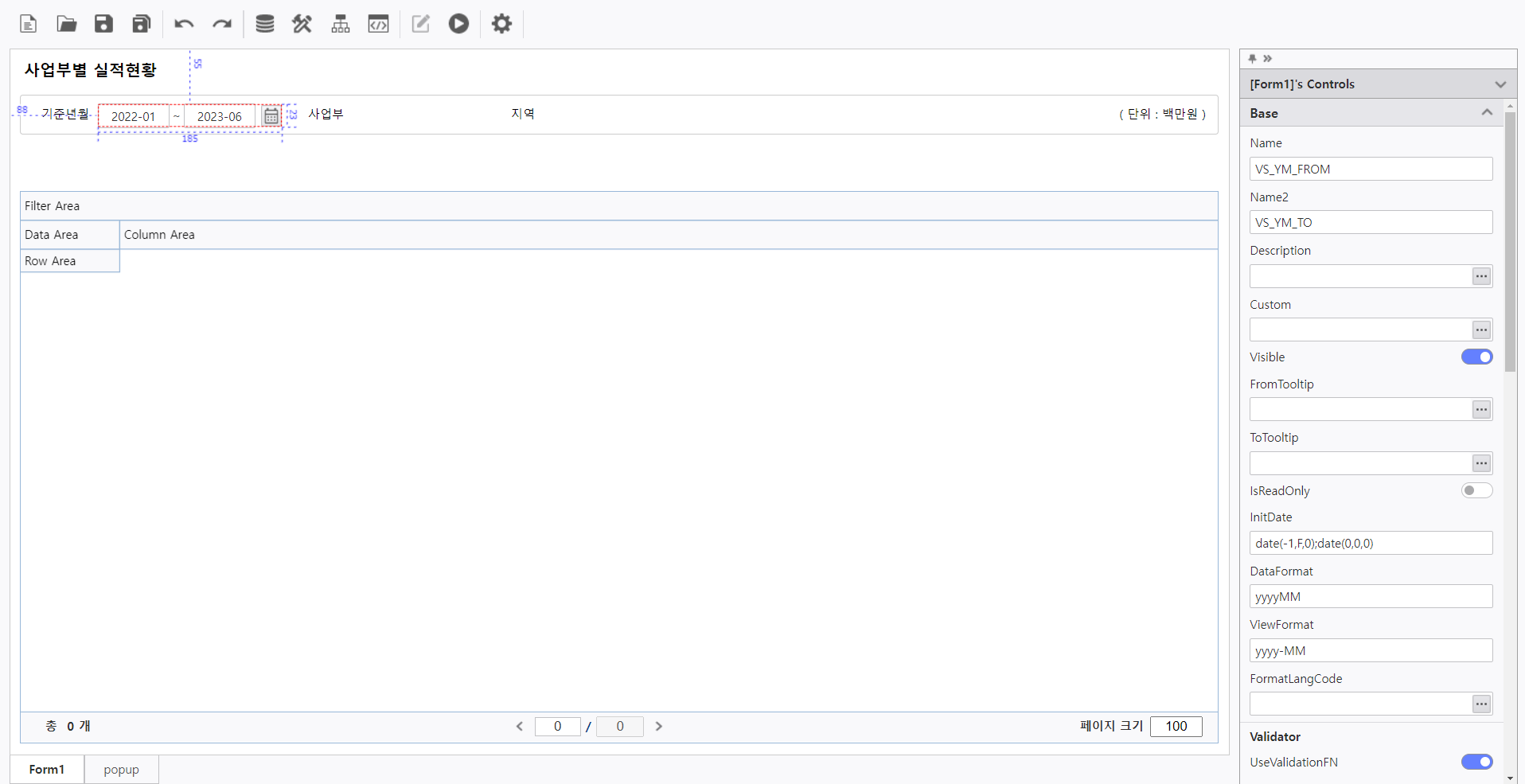1525x784 pixels.
Task: Open the [Form1]'s Controls dropdown
Action: pyautogui.click(x=1500, y=84)
